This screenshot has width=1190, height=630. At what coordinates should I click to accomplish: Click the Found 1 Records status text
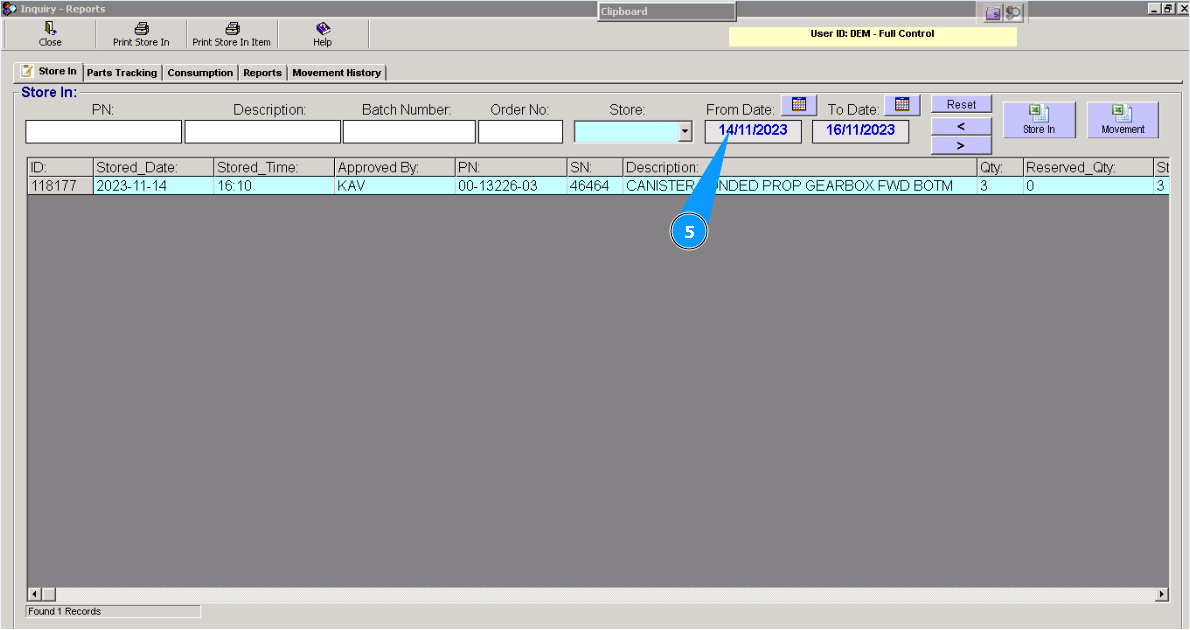tap(65, 612)
